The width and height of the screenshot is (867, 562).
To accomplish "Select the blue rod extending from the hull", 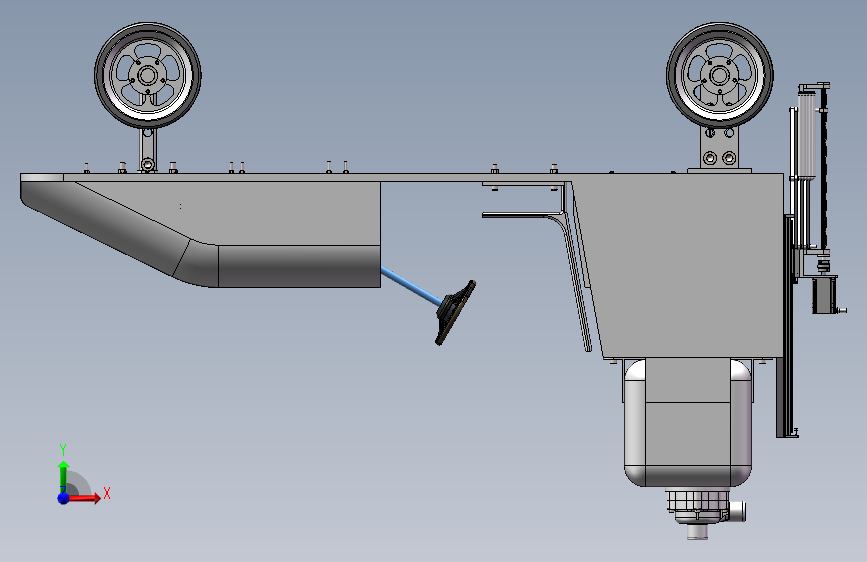I will pyautogui.click(x=411, y=286).
